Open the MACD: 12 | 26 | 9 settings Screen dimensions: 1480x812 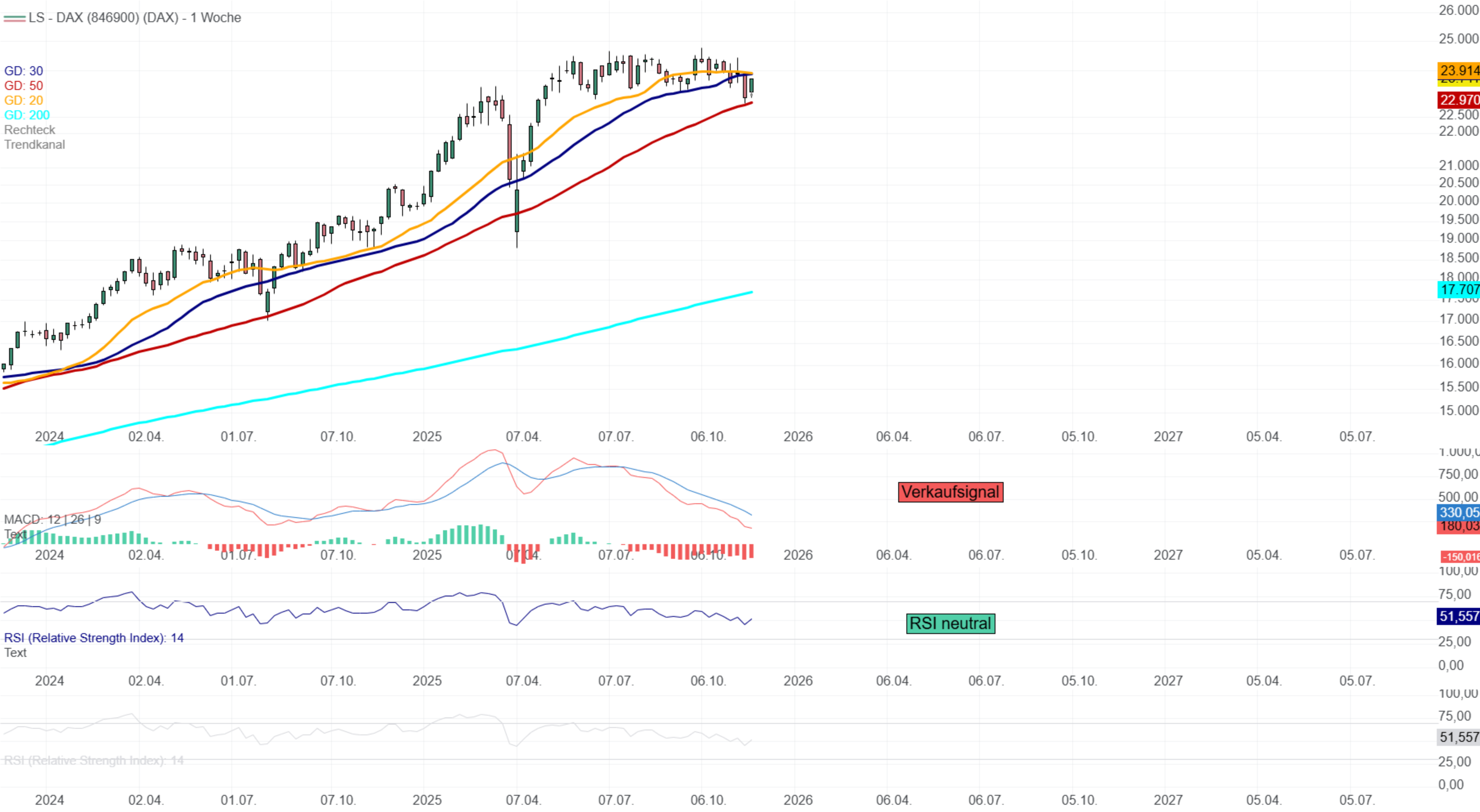point(52,519)
